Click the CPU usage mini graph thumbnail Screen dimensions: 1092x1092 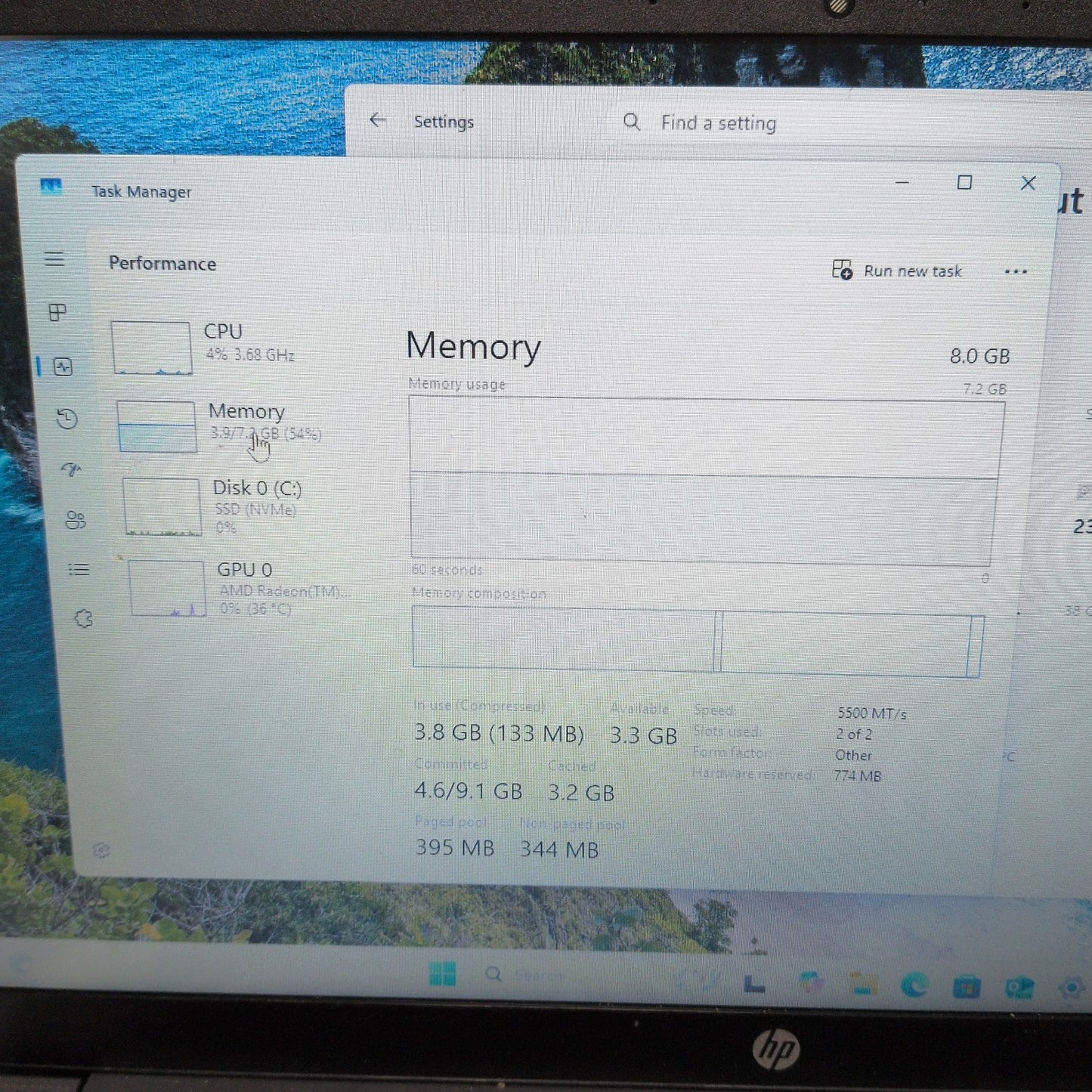[151, 348]
